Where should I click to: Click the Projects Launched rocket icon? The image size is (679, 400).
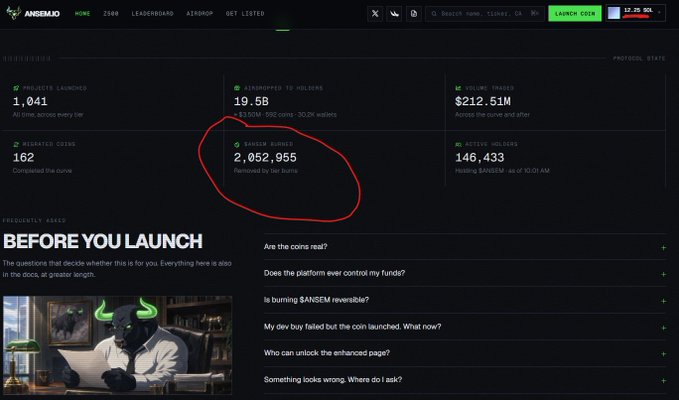(x=16, y=88)
